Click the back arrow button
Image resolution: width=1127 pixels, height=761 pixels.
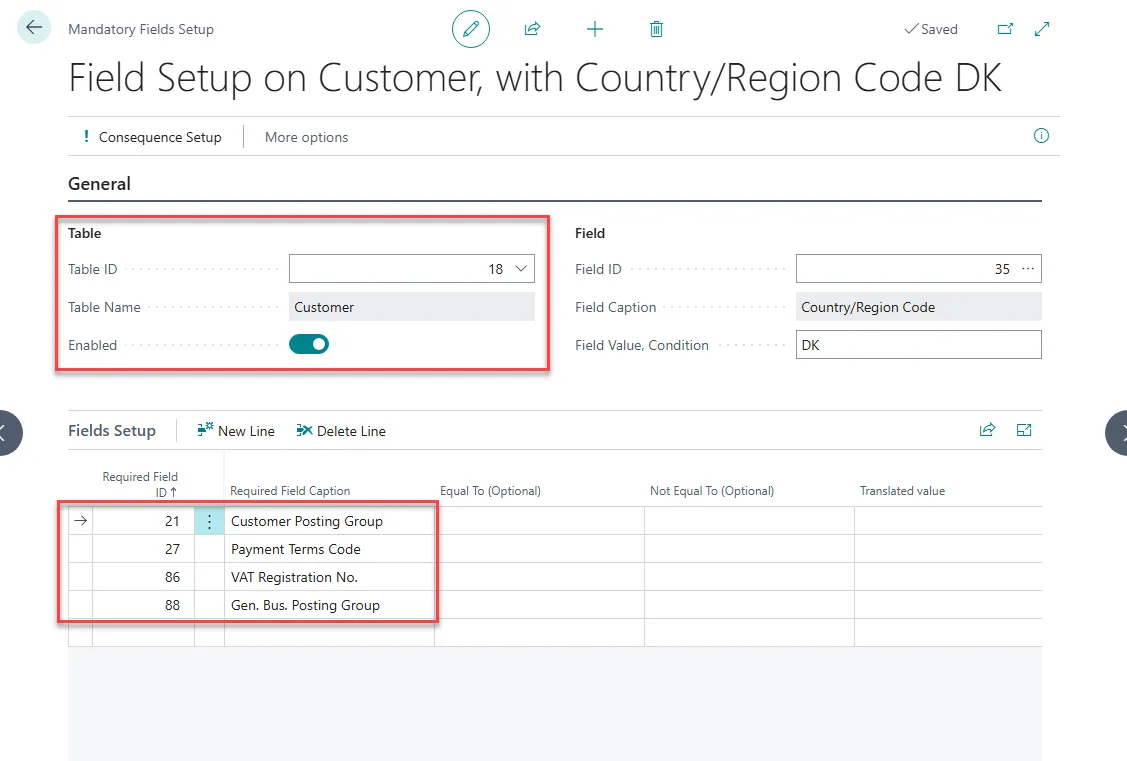pyautogui.click(x=34, y=28)
